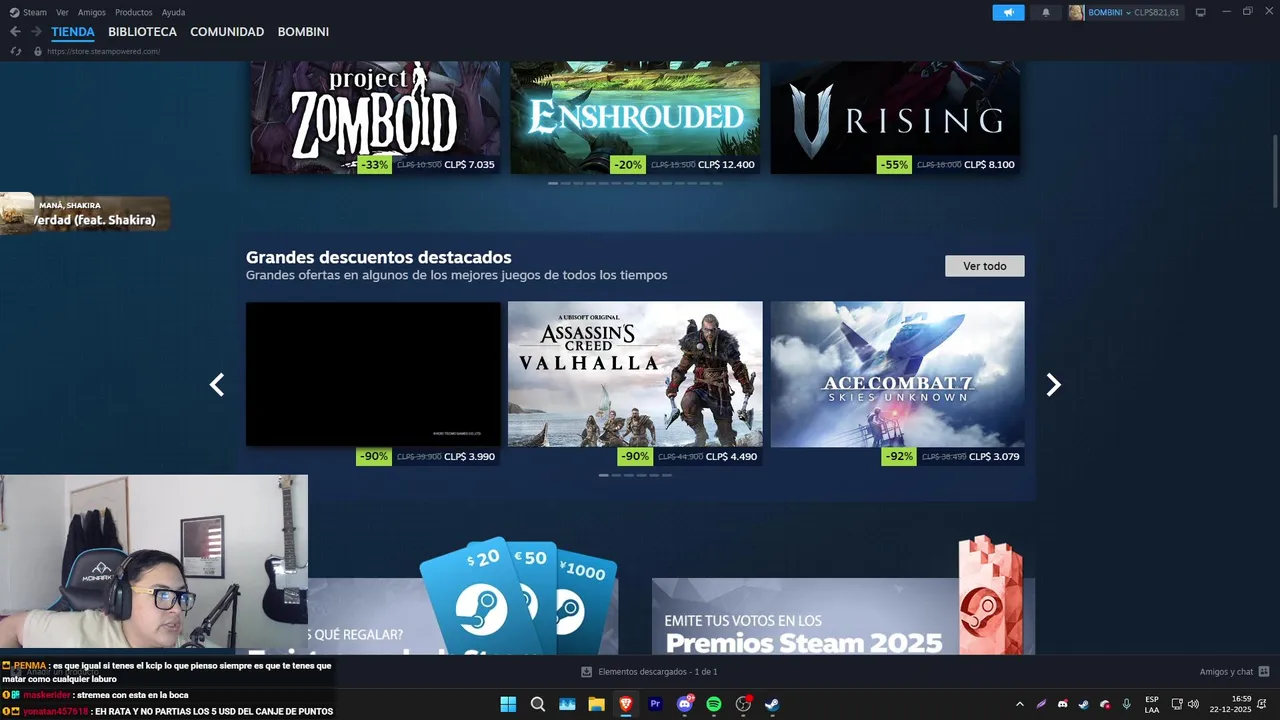Open the Steam menu
Image resolution: width=1280 pixels, height=720 pixels.
(x=35, y=12)
